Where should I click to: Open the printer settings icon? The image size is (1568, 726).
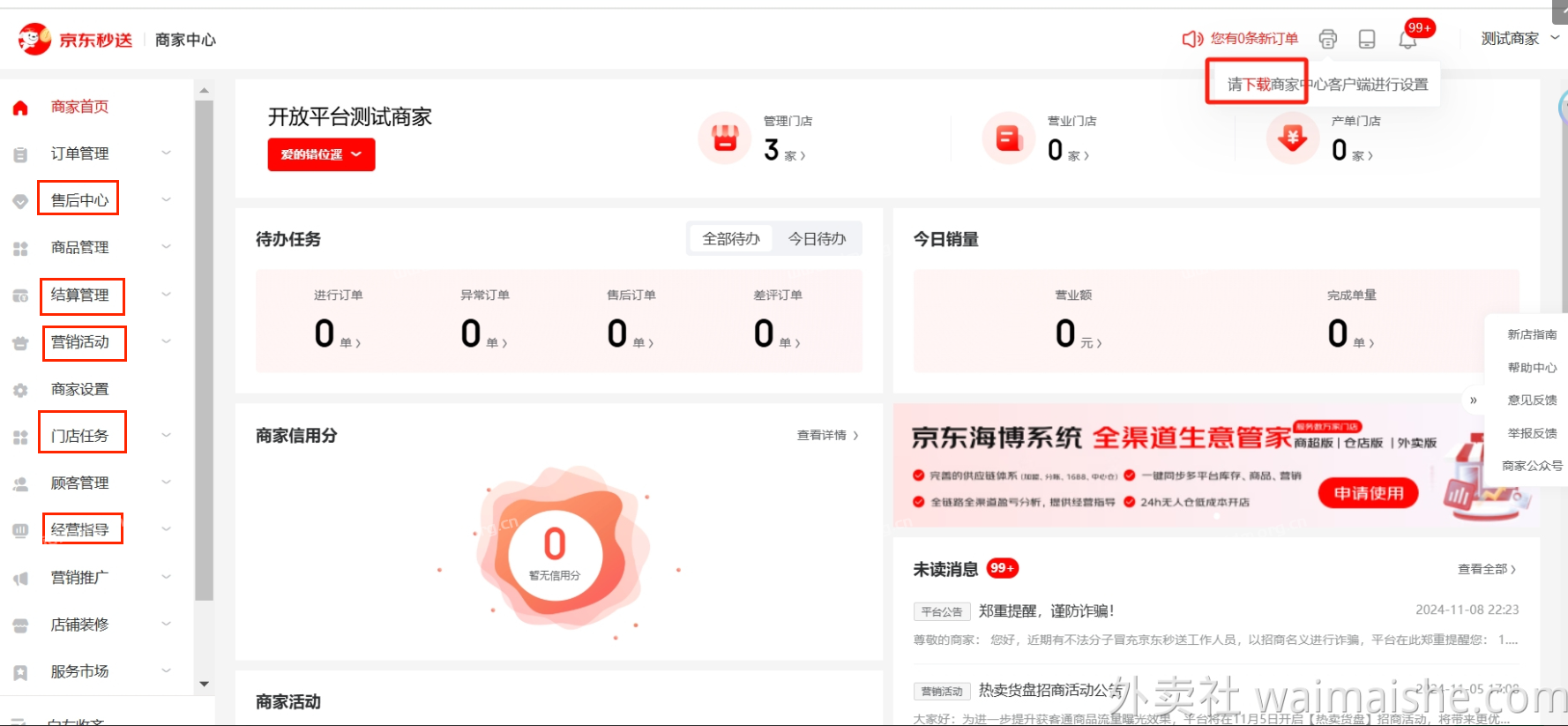[1327, 39]
